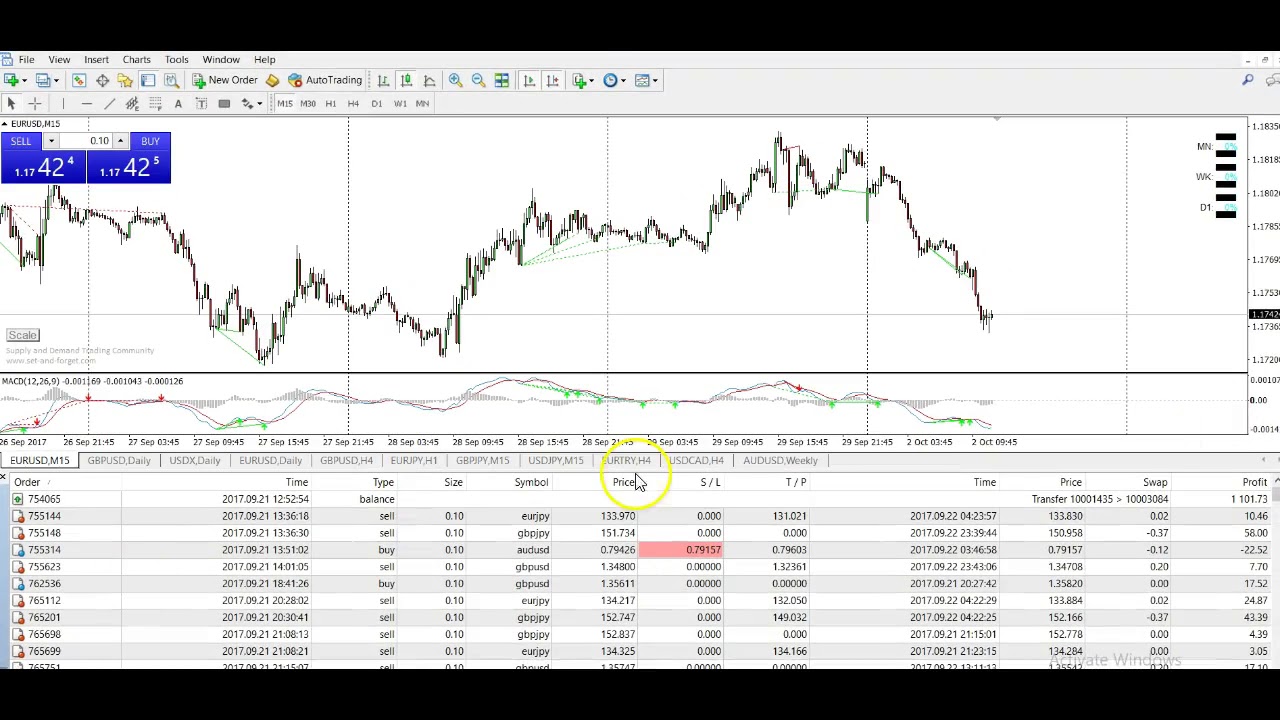Switch chart to Candlesticks icon
1280x720 pixels.
(406, 80)
